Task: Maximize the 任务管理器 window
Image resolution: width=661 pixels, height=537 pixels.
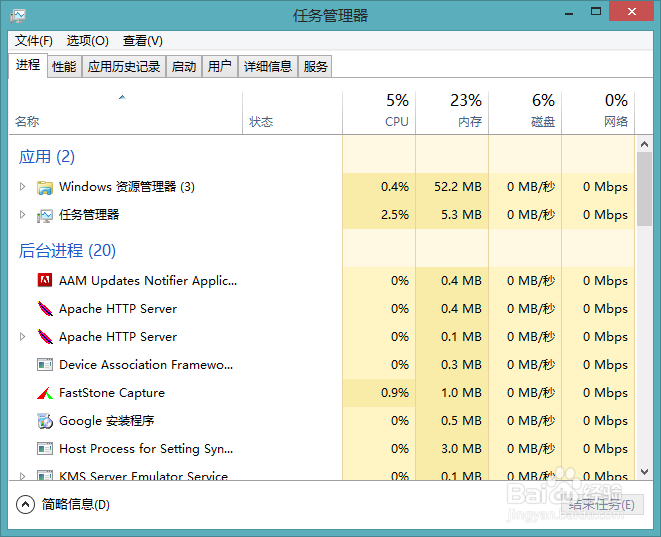Action: tap(596, 12)
